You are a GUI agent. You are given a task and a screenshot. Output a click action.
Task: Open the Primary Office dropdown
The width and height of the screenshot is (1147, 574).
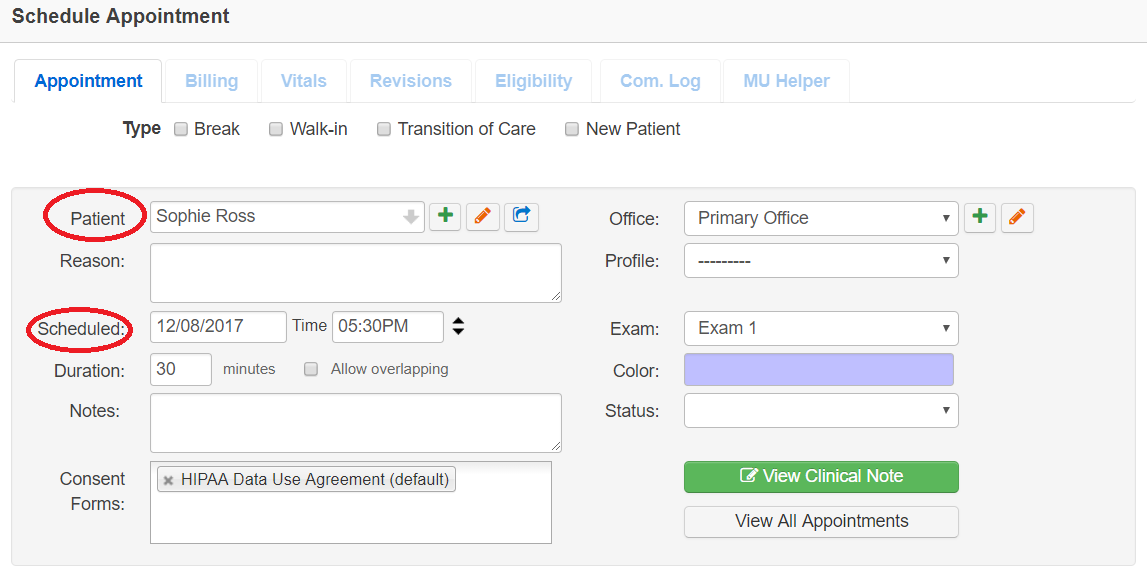click(x=821, y=218)
